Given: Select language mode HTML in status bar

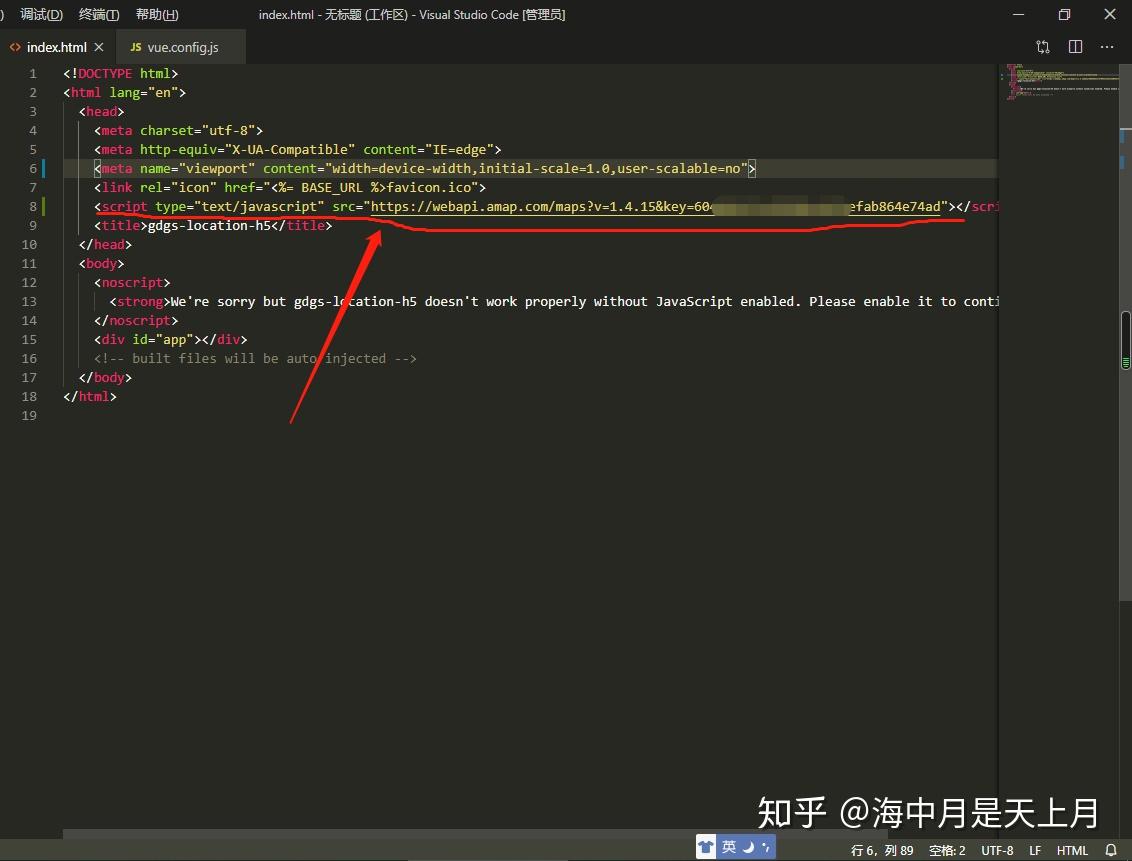Looking at the screenshot, I should point(1072,850).
